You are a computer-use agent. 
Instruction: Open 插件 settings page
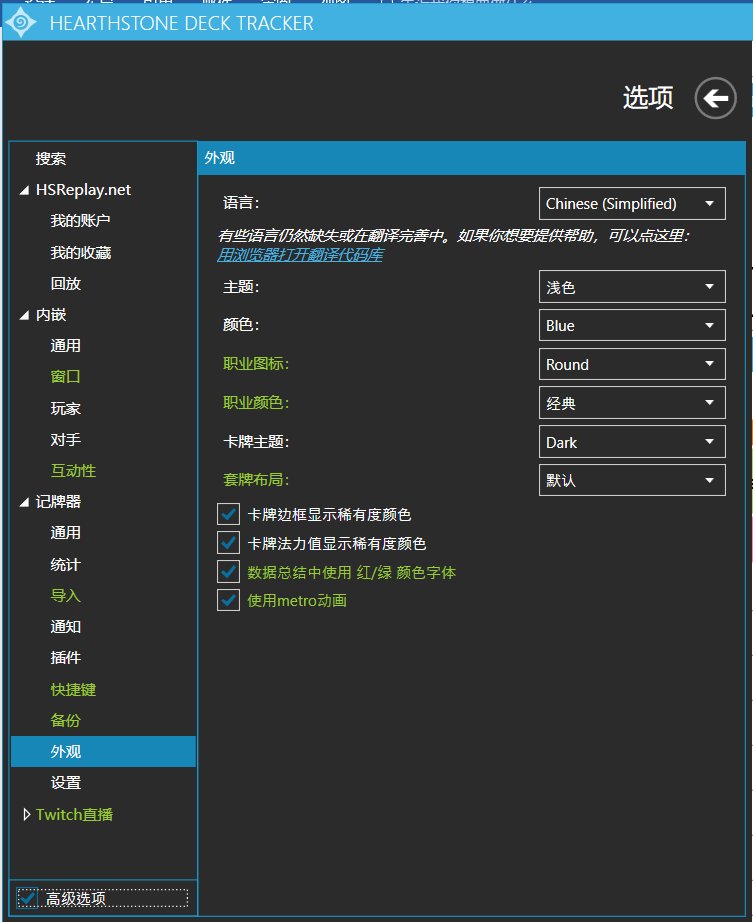tap(65, 657)
